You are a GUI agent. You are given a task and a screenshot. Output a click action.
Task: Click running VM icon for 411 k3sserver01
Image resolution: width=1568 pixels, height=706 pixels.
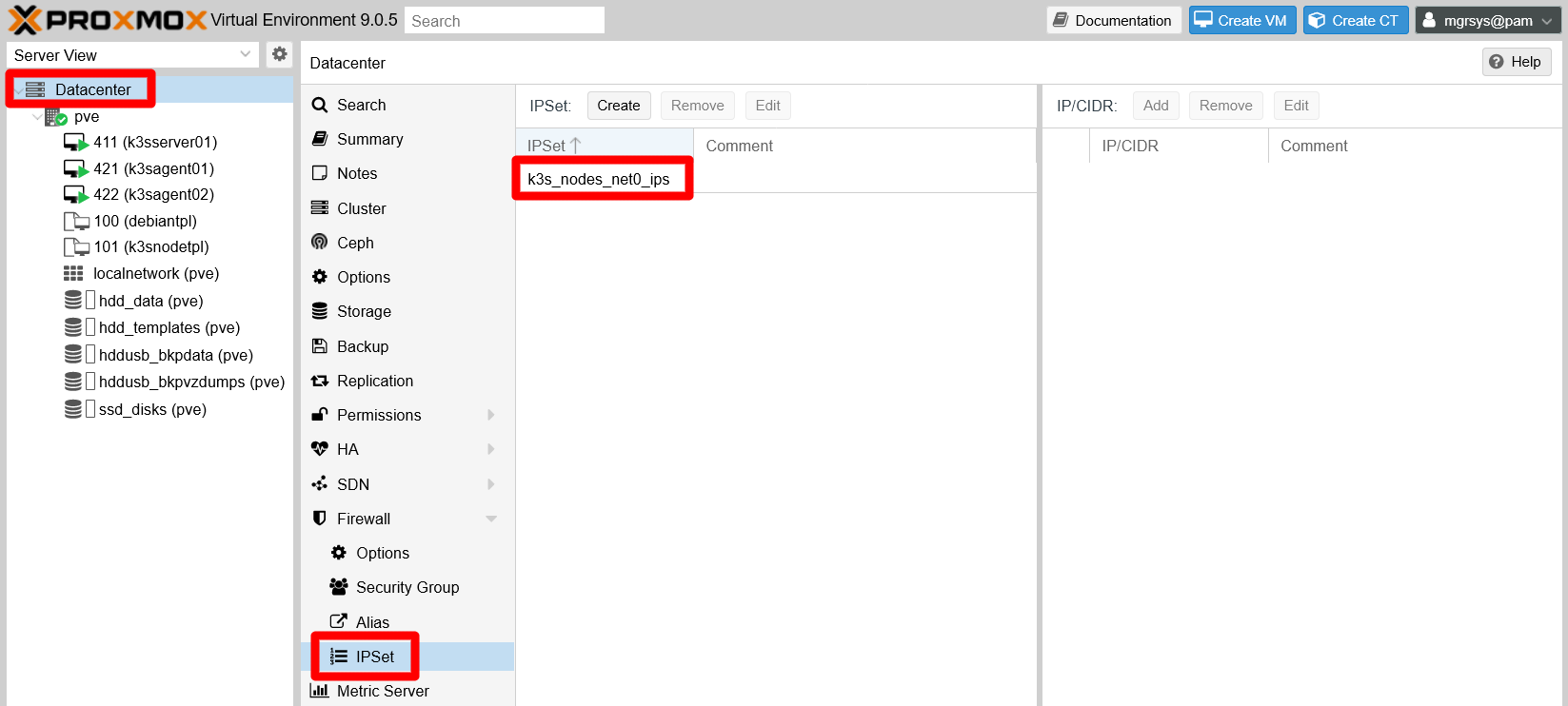point(76,143)
